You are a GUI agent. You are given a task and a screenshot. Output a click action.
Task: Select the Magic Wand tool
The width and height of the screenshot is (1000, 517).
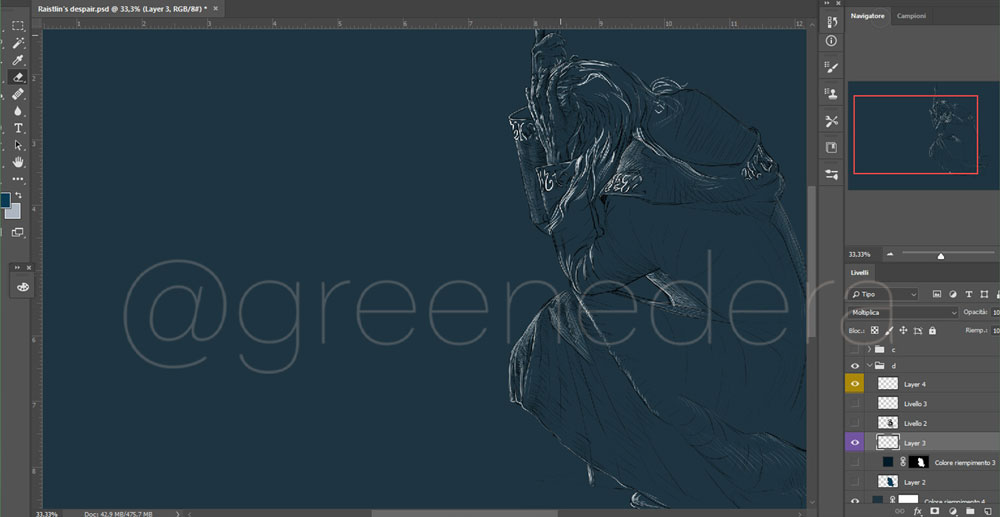tap(18, 42)
